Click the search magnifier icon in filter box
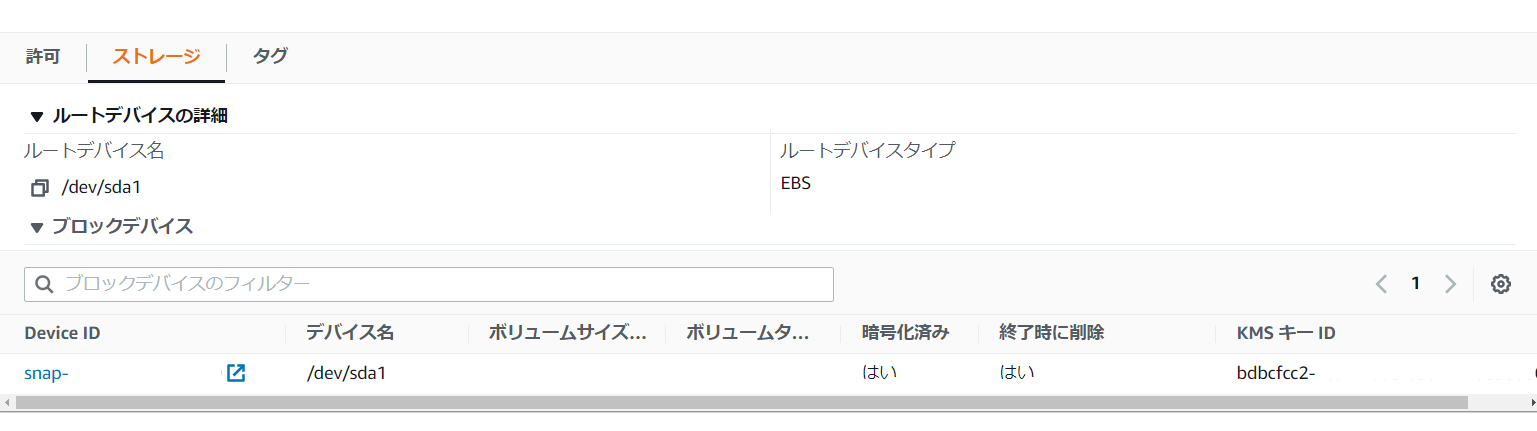 [x=44, y=284]
